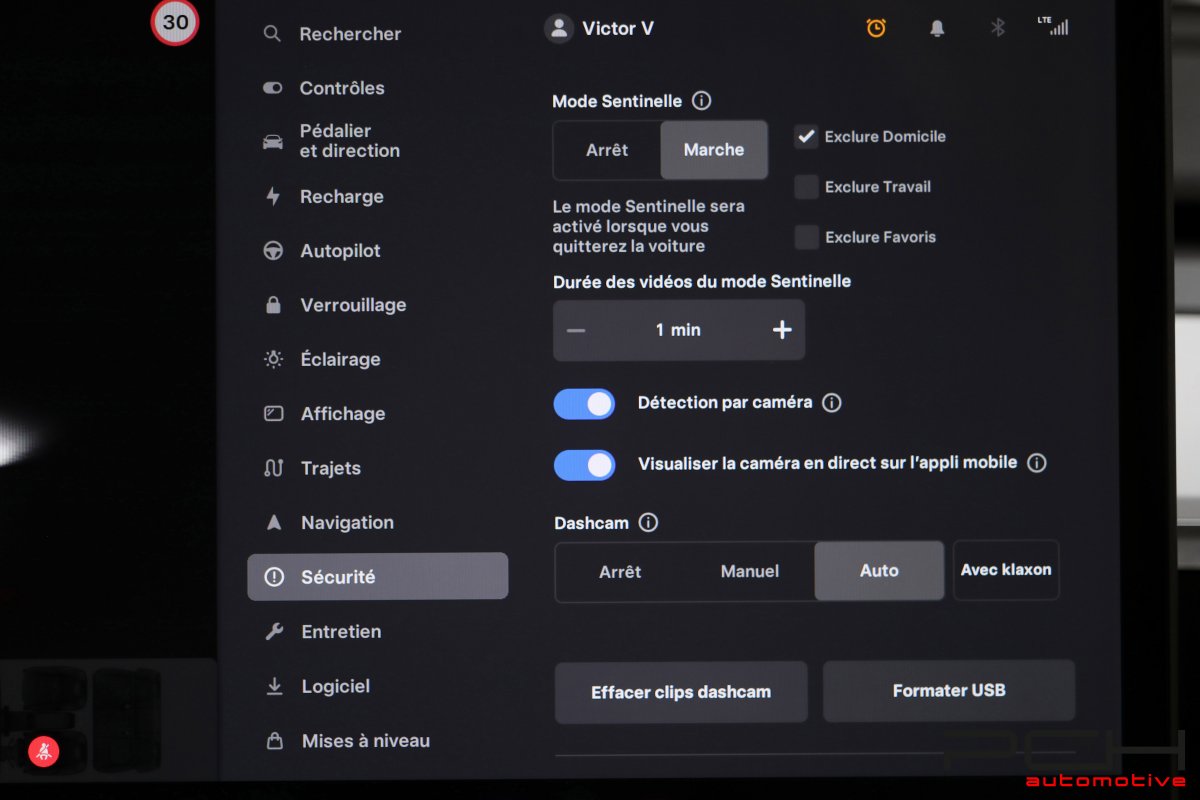The width and height of the screenshot is (1200, 800).
Task: Click the Durée des vidéos du mode Sentinelle label
Action: point(702,282)
